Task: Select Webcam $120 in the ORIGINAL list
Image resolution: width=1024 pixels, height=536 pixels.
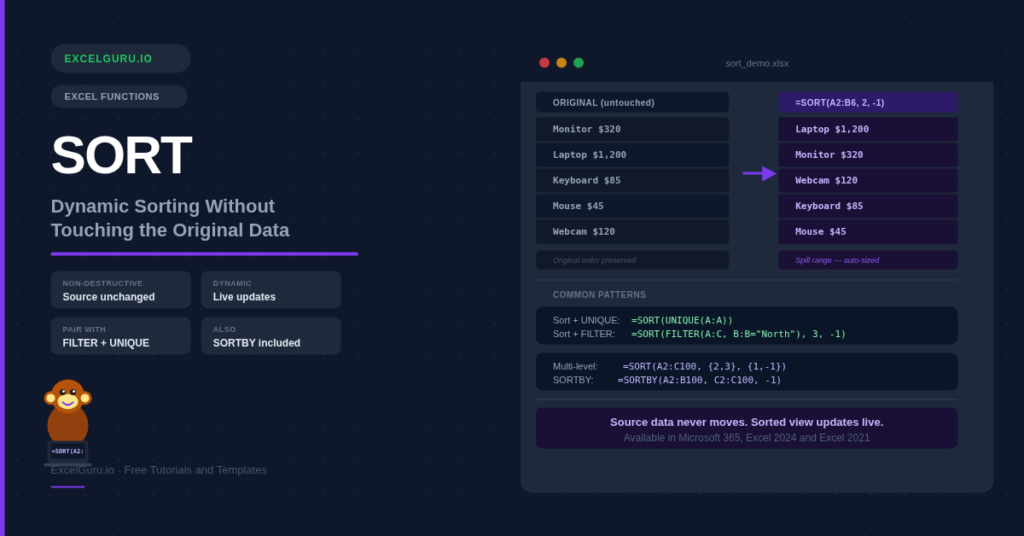Action: pyautogui.click(x=632, y=232)
